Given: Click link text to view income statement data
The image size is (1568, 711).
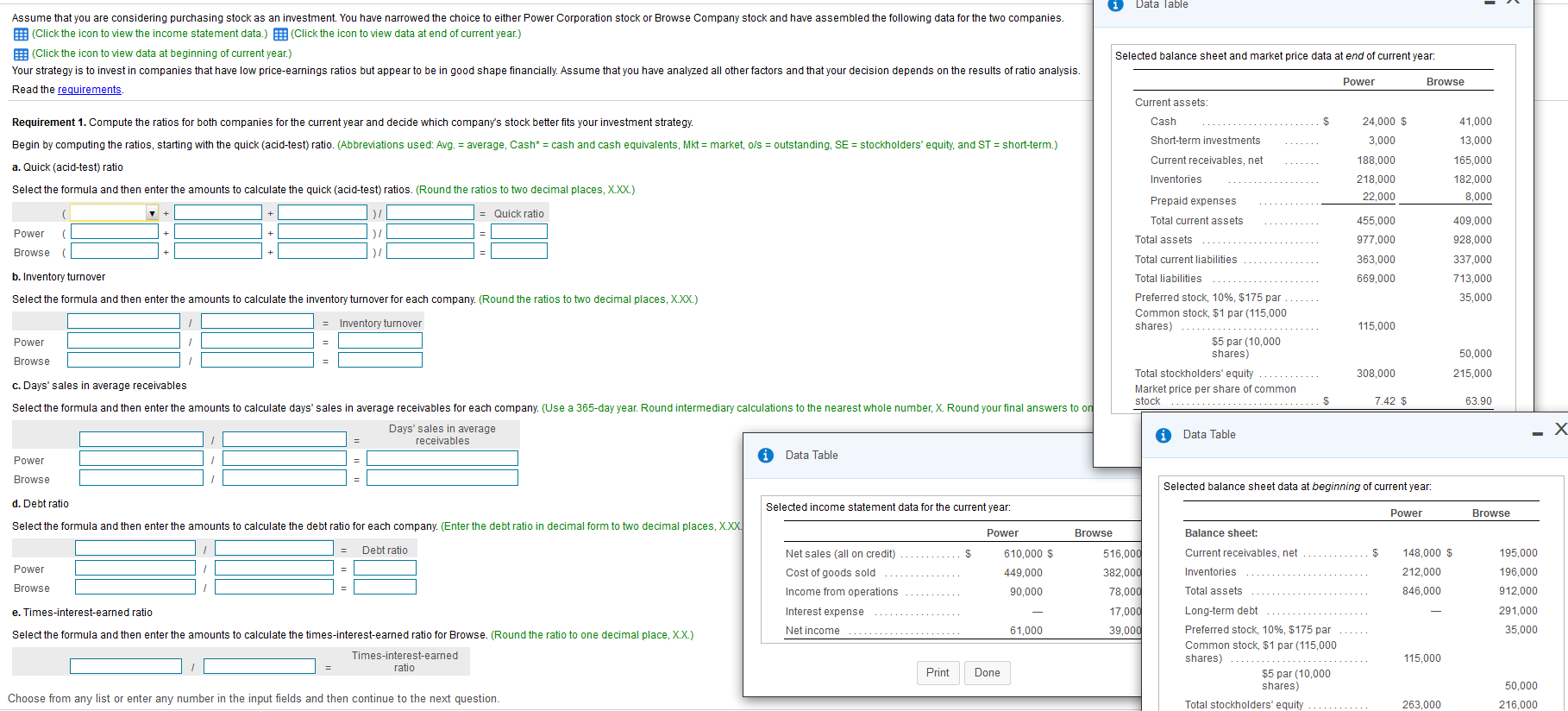Looking at the screenshot, I should pos(149,34).
